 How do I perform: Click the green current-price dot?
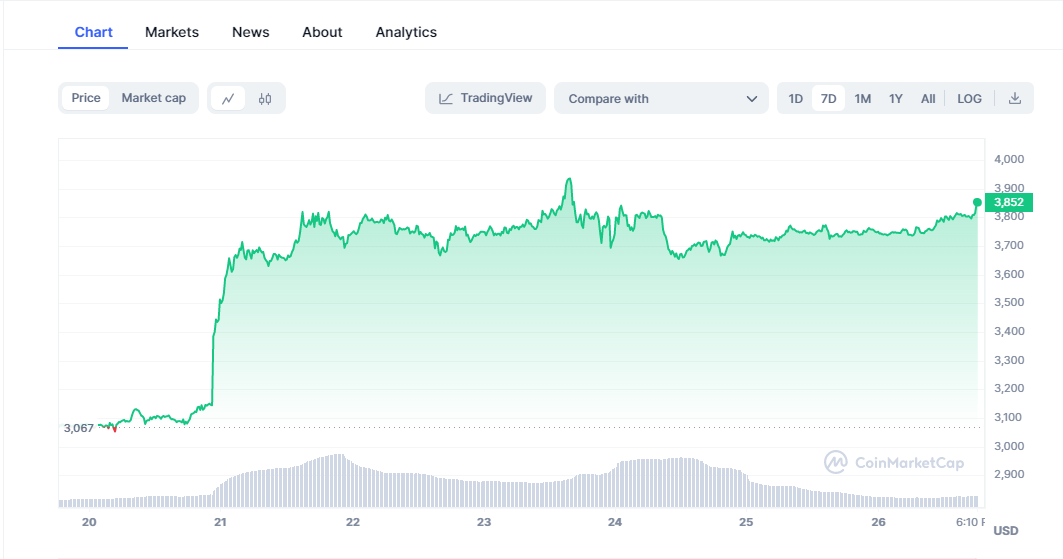pyautogui.click(x=977, y=202)
